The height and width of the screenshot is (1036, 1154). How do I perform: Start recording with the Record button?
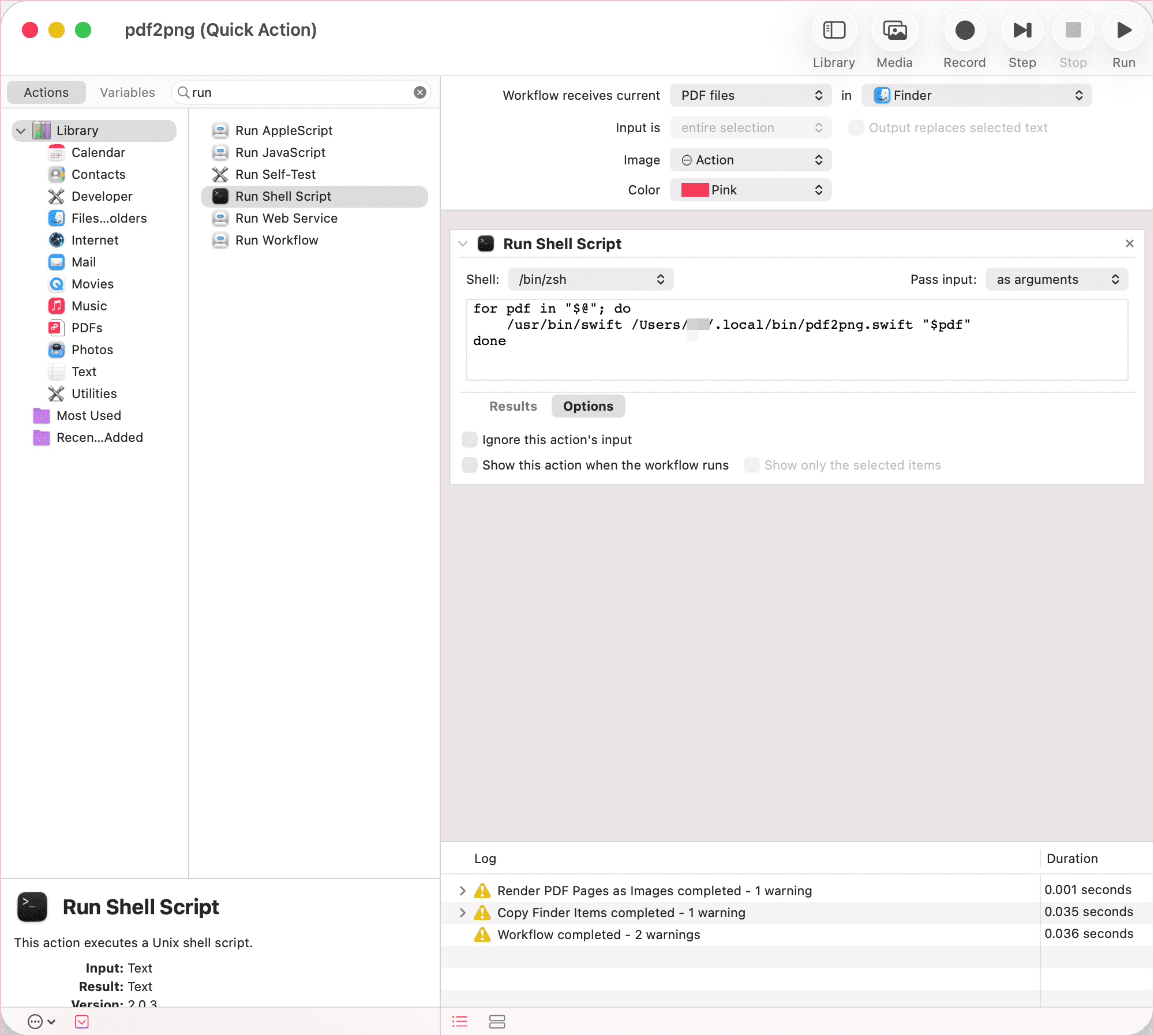[964, 31]
